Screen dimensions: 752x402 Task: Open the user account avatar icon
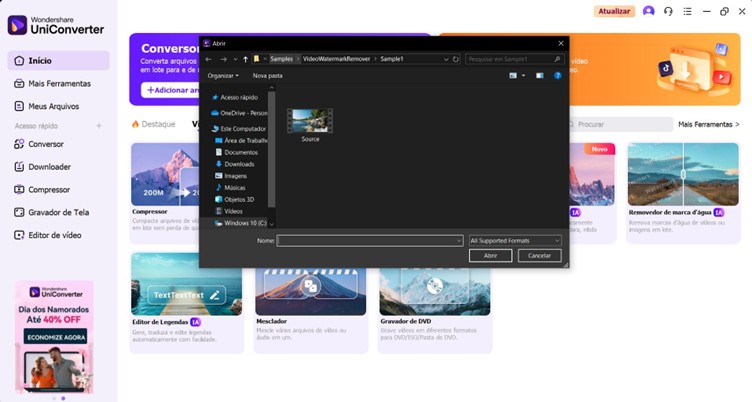648,11
